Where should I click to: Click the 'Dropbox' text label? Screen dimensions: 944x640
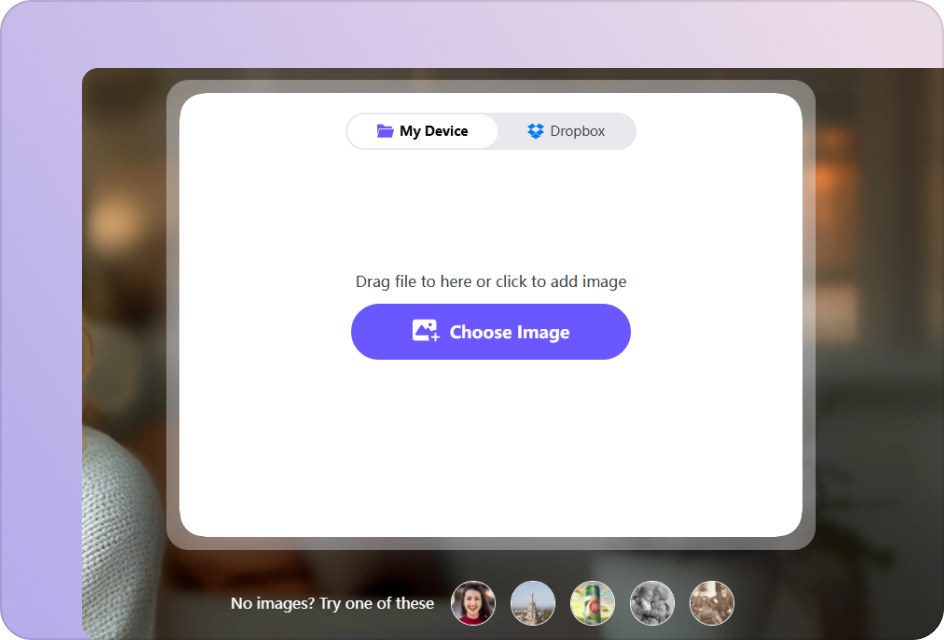tap(577, 131)
